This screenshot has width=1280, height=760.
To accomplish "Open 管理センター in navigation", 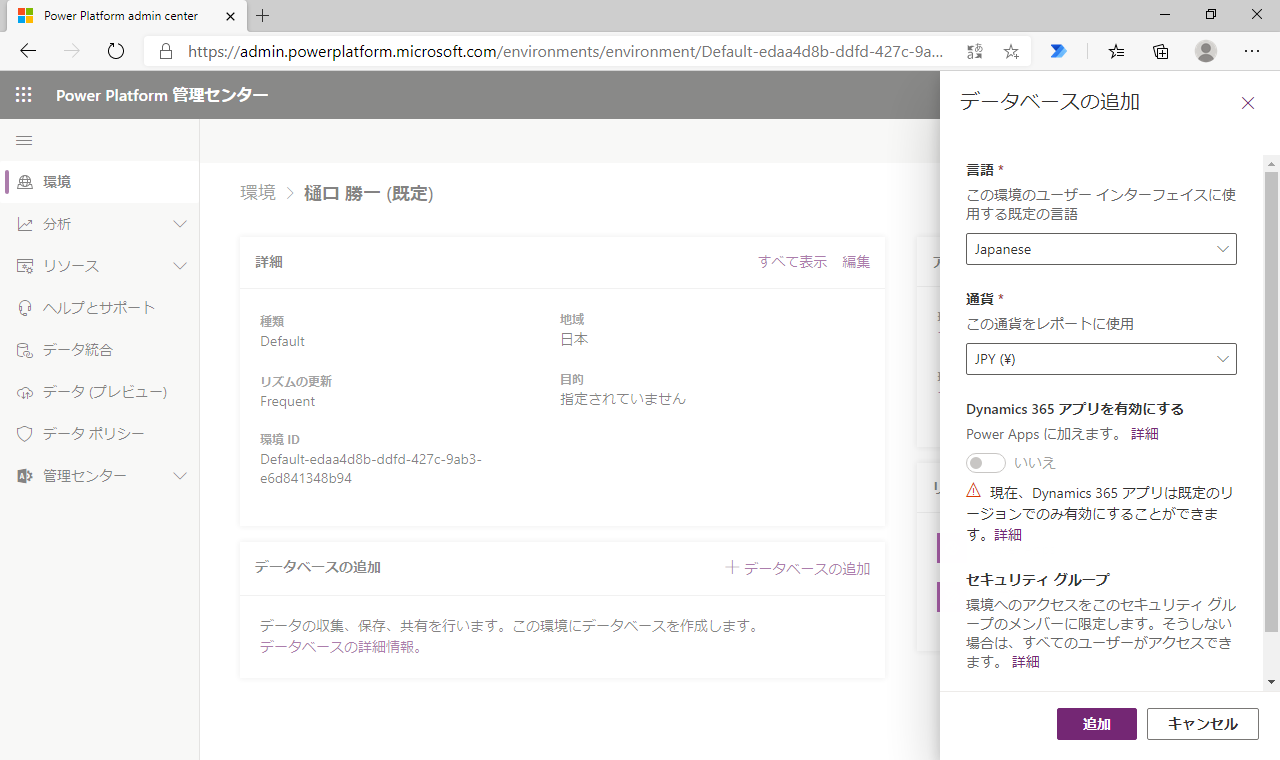I will click(100, 476).
